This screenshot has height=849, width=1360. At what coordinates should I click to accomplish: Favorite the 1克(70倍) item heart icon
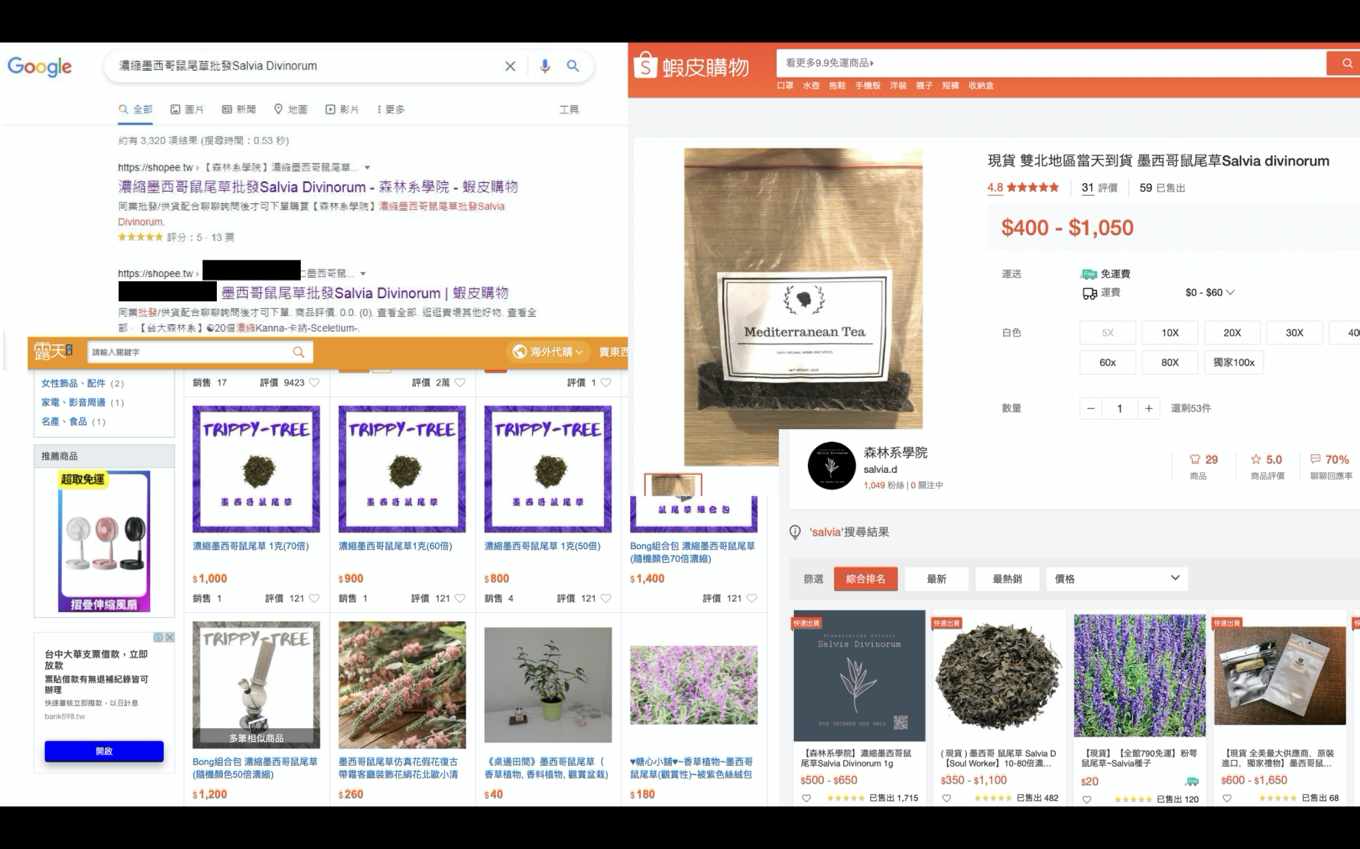314,599
